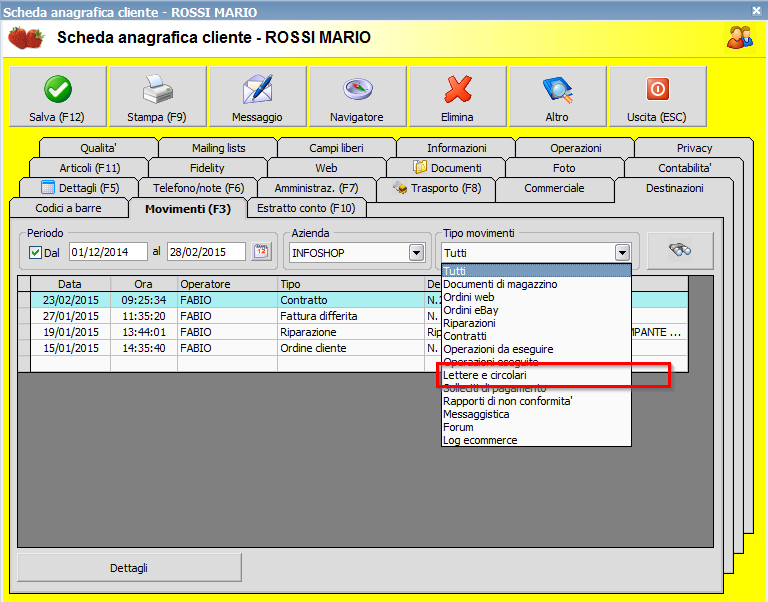Click the Data column header
The image size is (768, 602).
pos(70,284)
